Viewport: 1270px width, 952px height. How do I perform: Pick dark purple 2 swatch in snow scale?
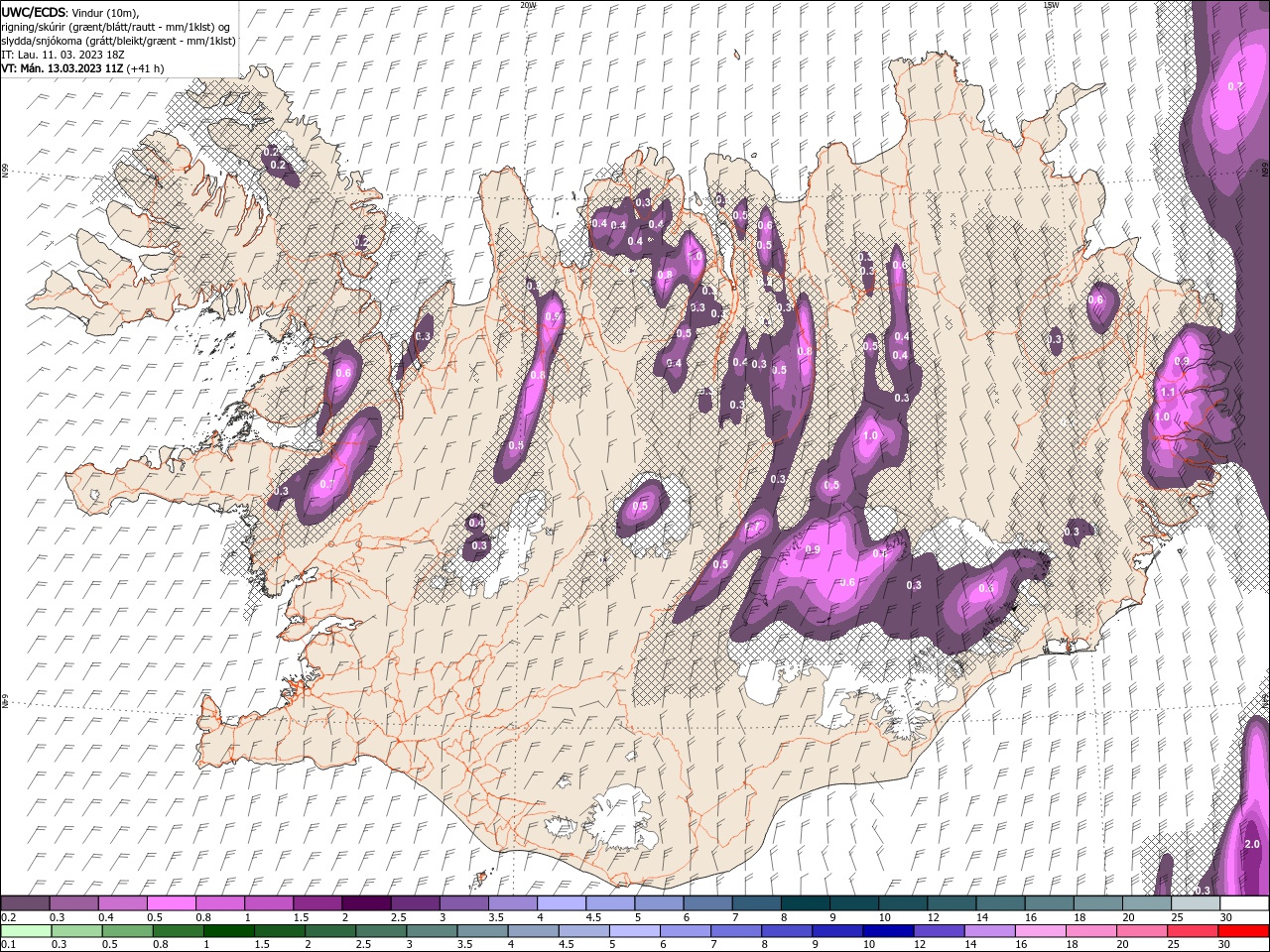click(x=365, y=903)
